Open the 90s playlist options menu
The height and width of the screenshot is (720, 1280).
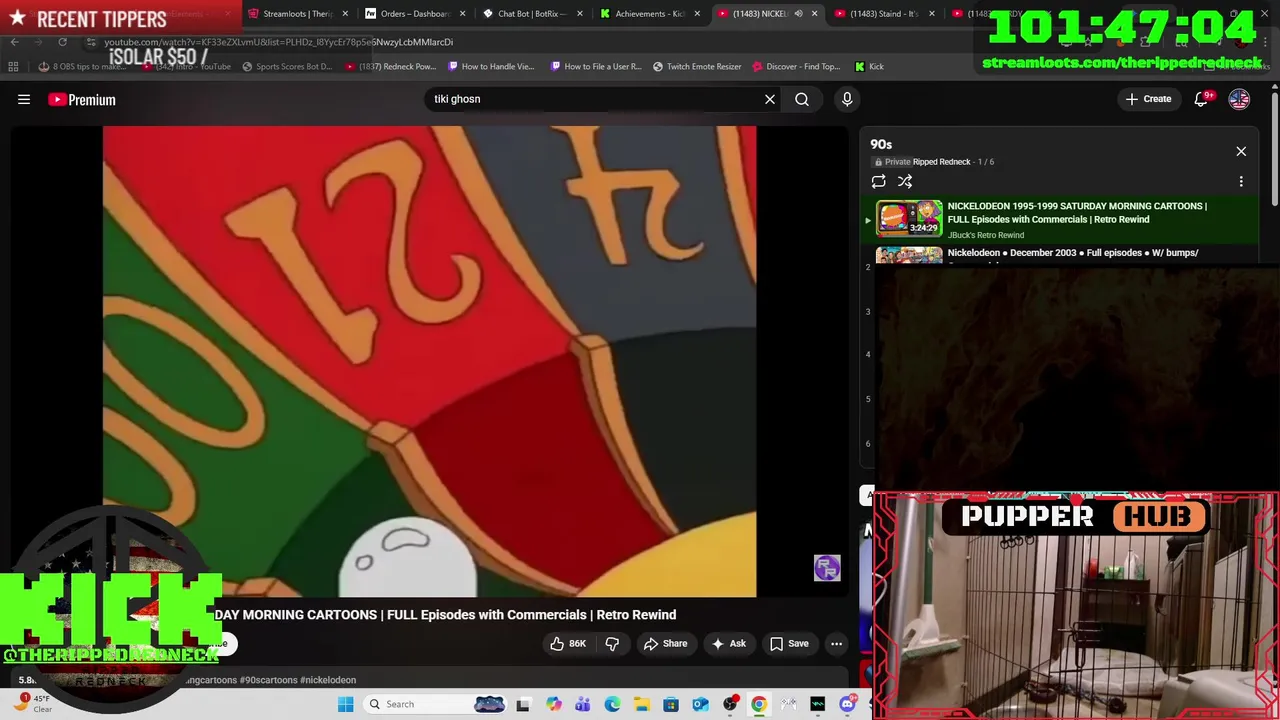pyautogui.click(x=1241, y=182)
